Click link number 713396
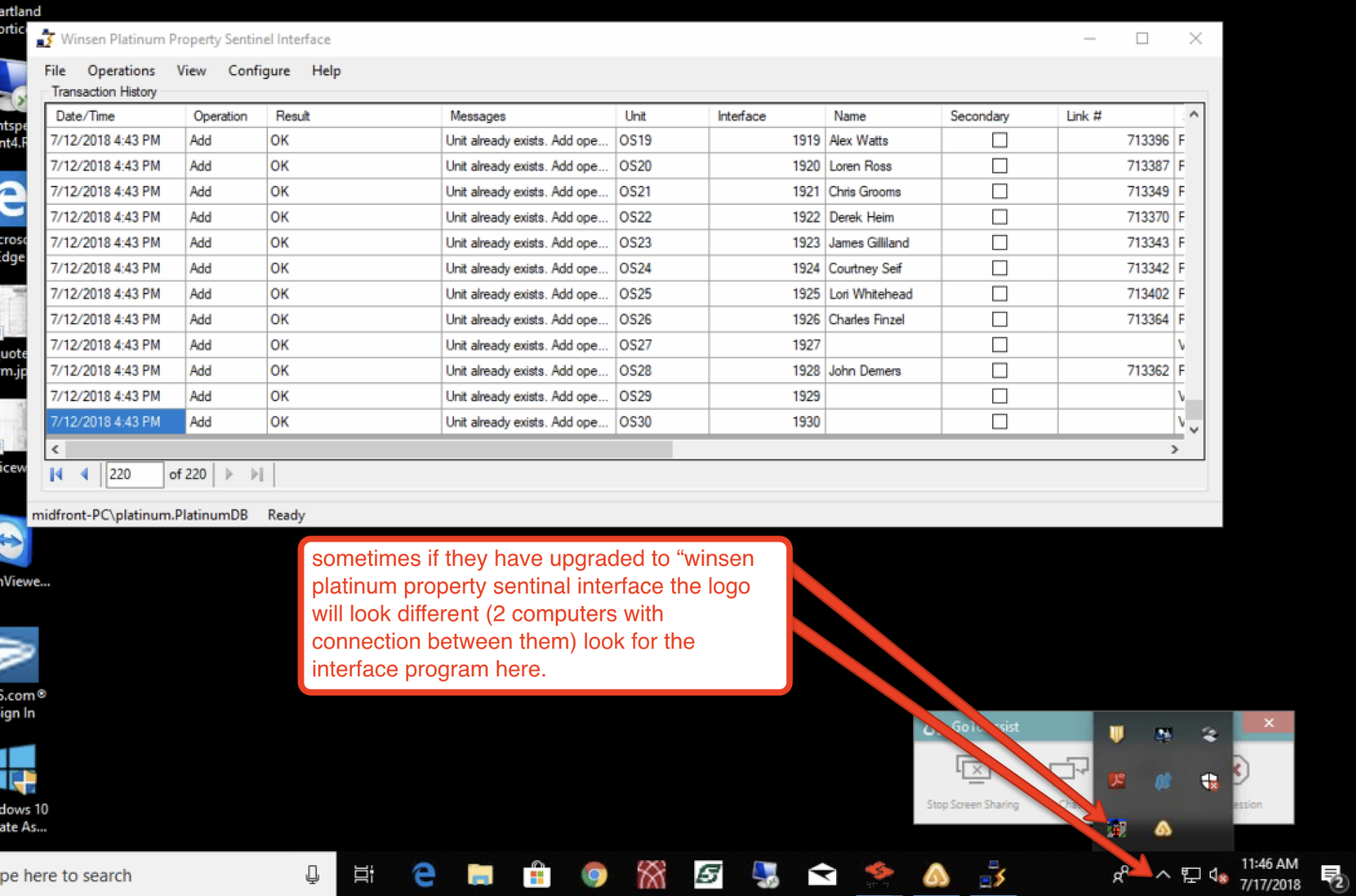 tap(1147, 140)
